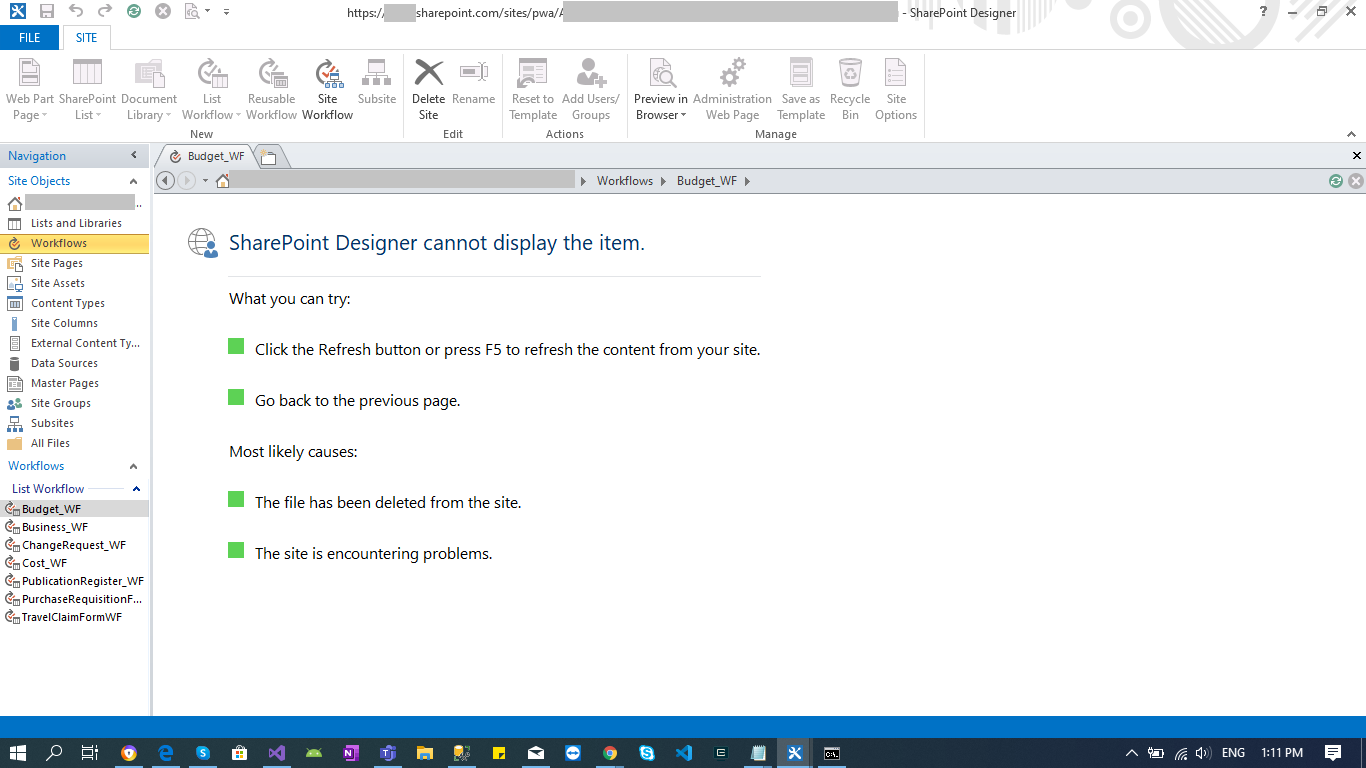Open the new empty tab icon
The width and height of the screenshot is (1366, 768).
tap(269, 156)
